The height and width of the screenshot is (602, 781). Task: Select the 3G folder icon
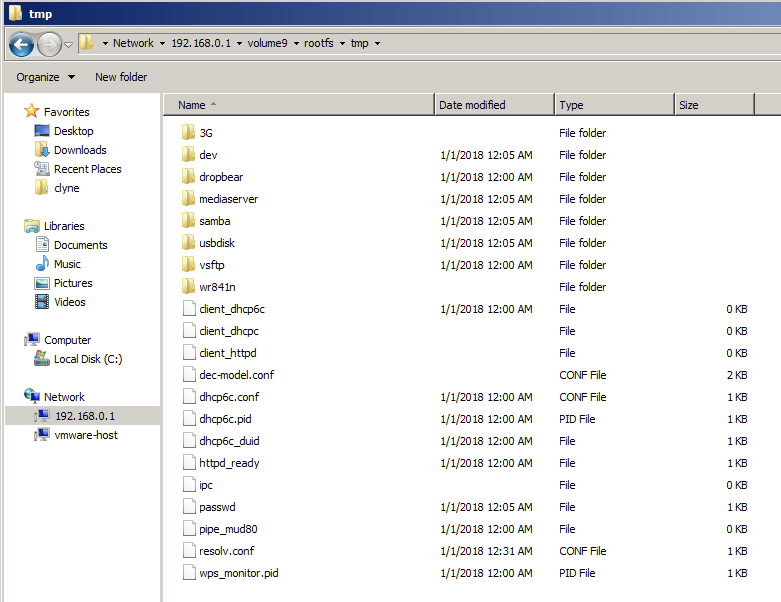coord(188,132)
